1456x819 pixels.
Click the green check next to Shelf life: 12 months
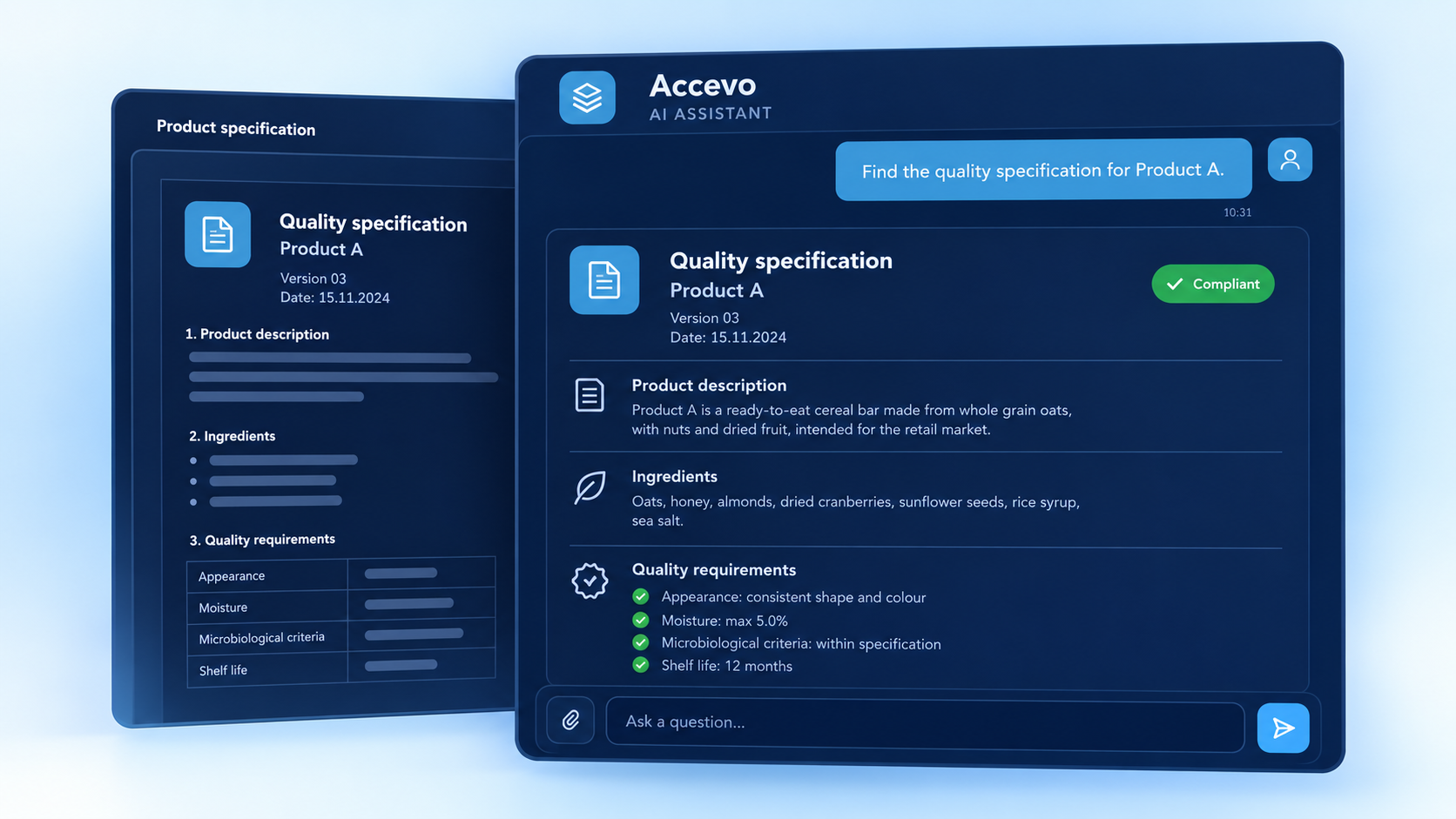click(x=641, y=665)
